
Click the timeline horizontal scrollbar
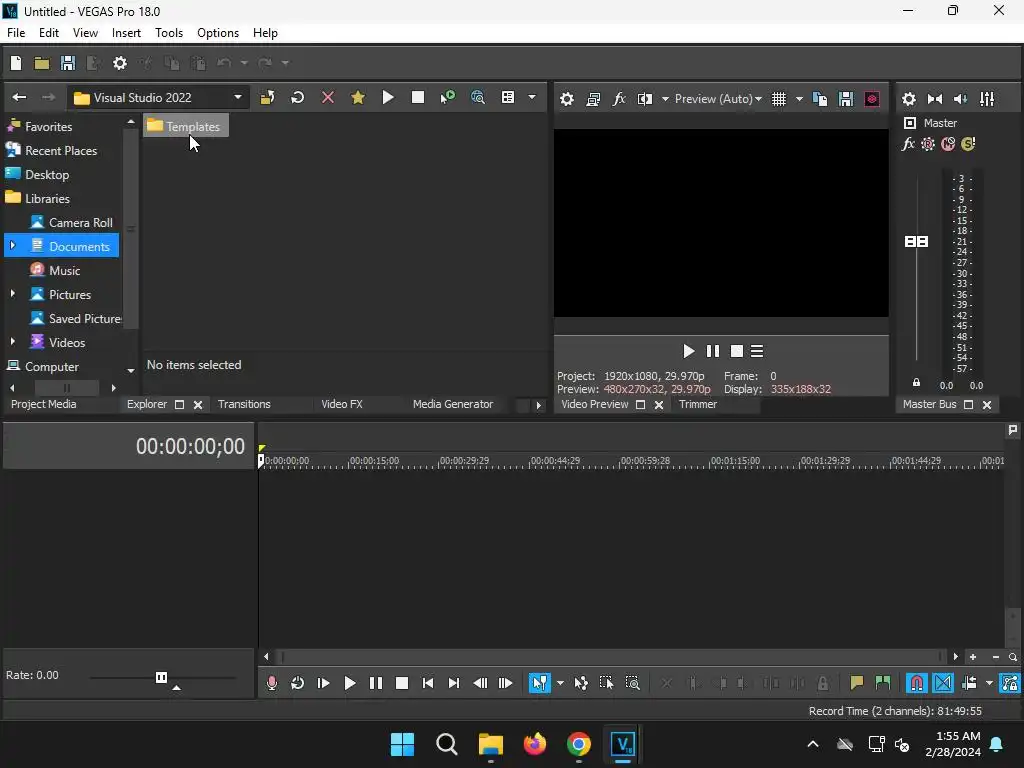tap(610, 657)
